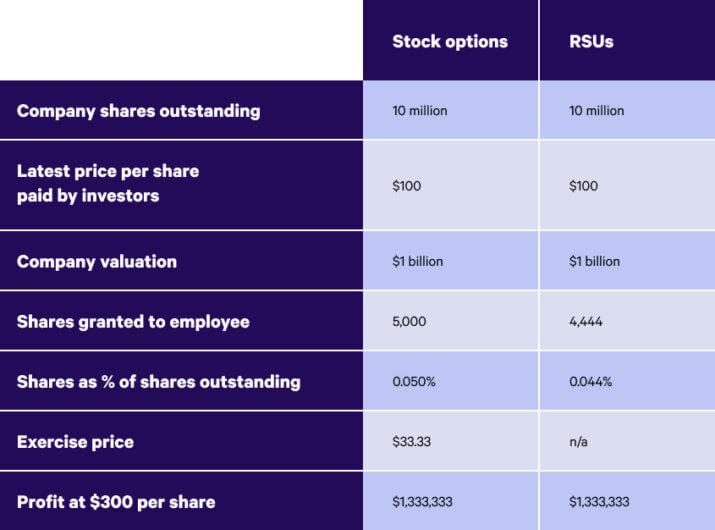Click the Exercise price row label
Image resolution: width=715 pixels, height=530 pixels.
[x=75, y=442]
